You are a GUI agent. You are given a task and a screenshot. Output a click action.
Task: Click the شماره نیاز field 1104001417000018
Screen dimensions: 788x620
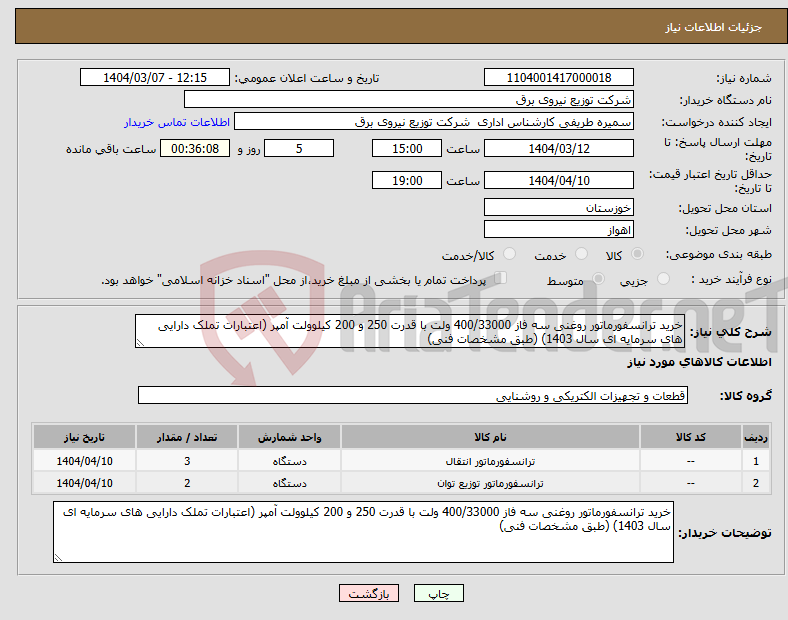click(x=558, y=77)
